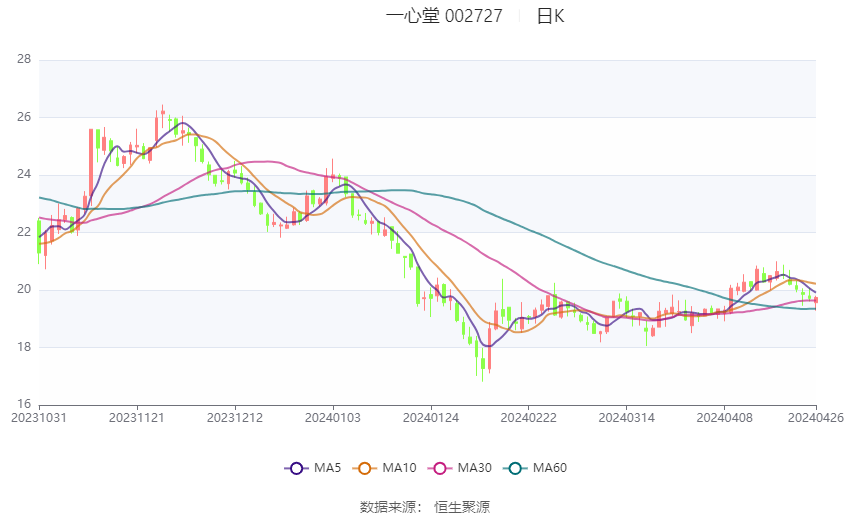Disable the MA60 series via legend text
850x517 pixels.
click(550, 468)
